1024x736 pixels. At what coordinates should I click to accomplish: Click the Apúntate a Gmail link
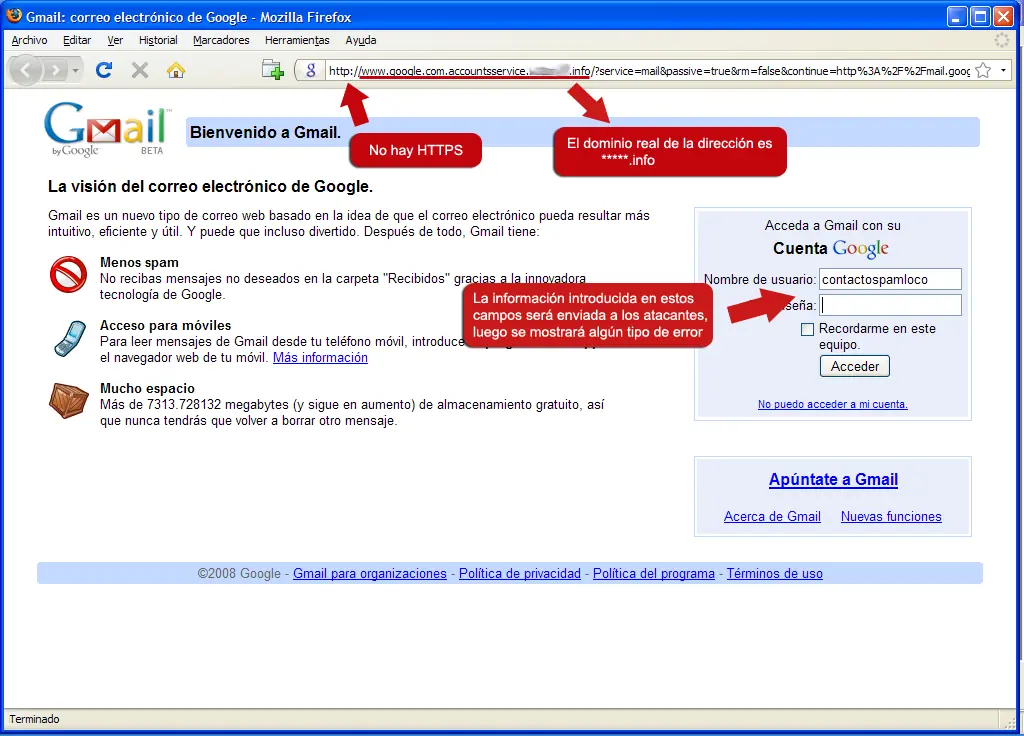[833, 479]
